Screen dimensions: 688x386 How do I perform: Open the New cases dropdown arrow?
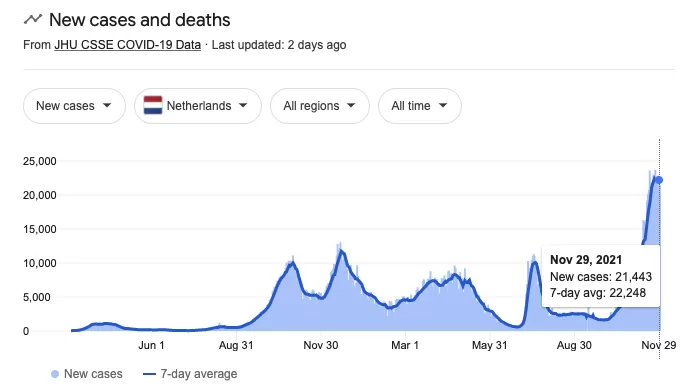107,106
